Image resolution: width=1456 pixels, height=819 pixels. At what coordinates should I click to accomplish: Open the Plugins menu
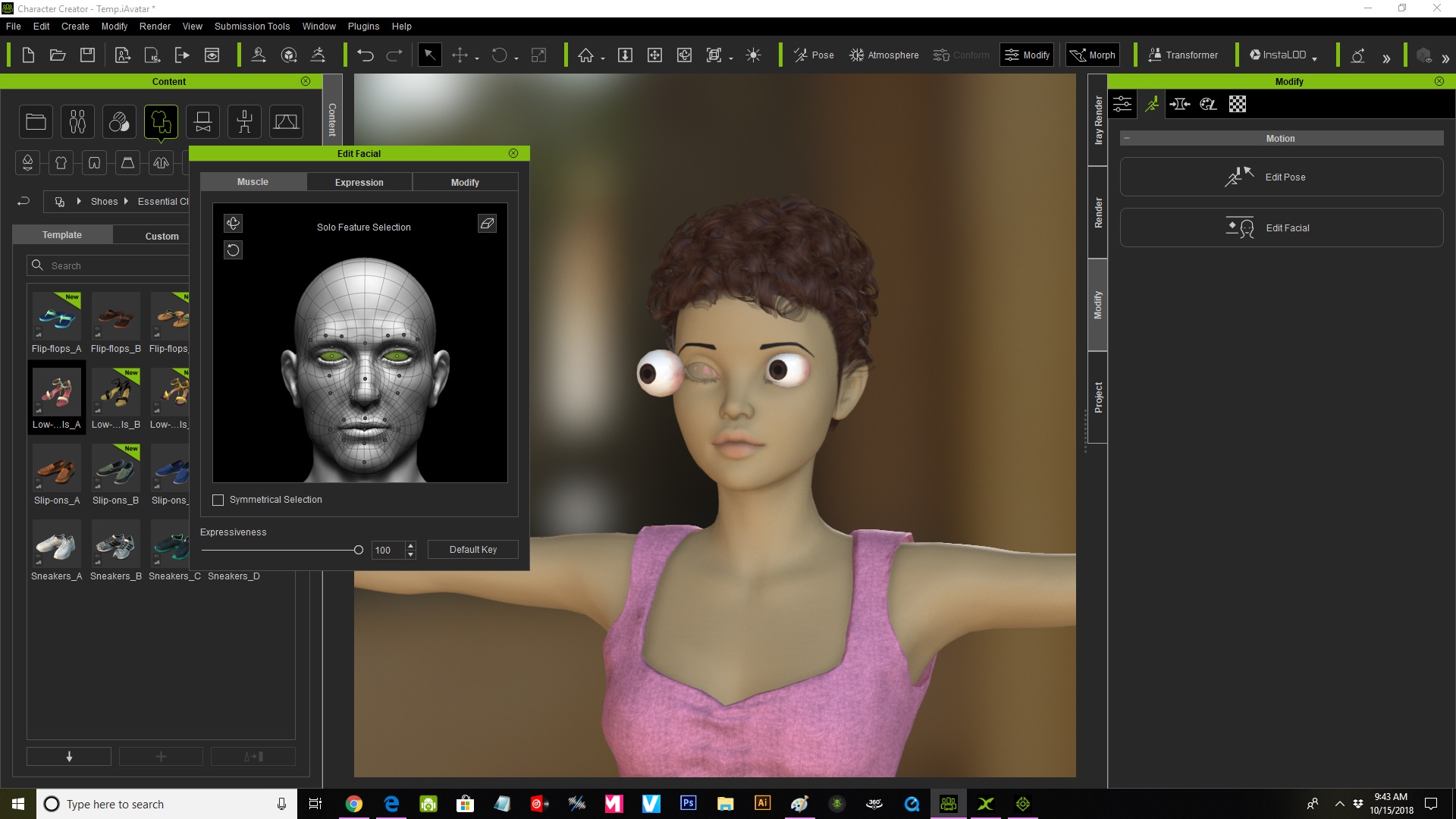click(x=363, y=26)
